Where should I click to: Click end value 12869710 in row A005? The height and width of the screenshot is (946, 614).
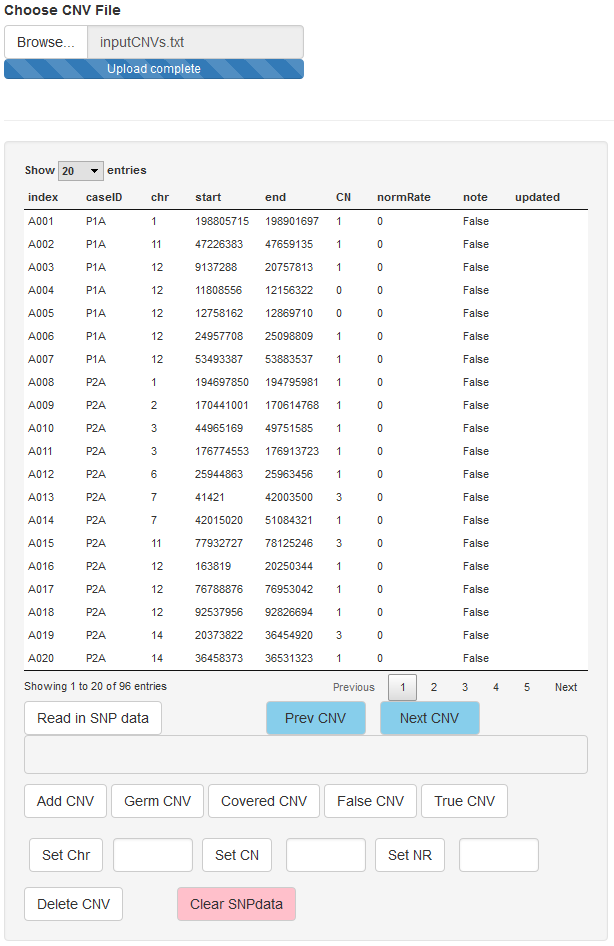click(289, 313)
